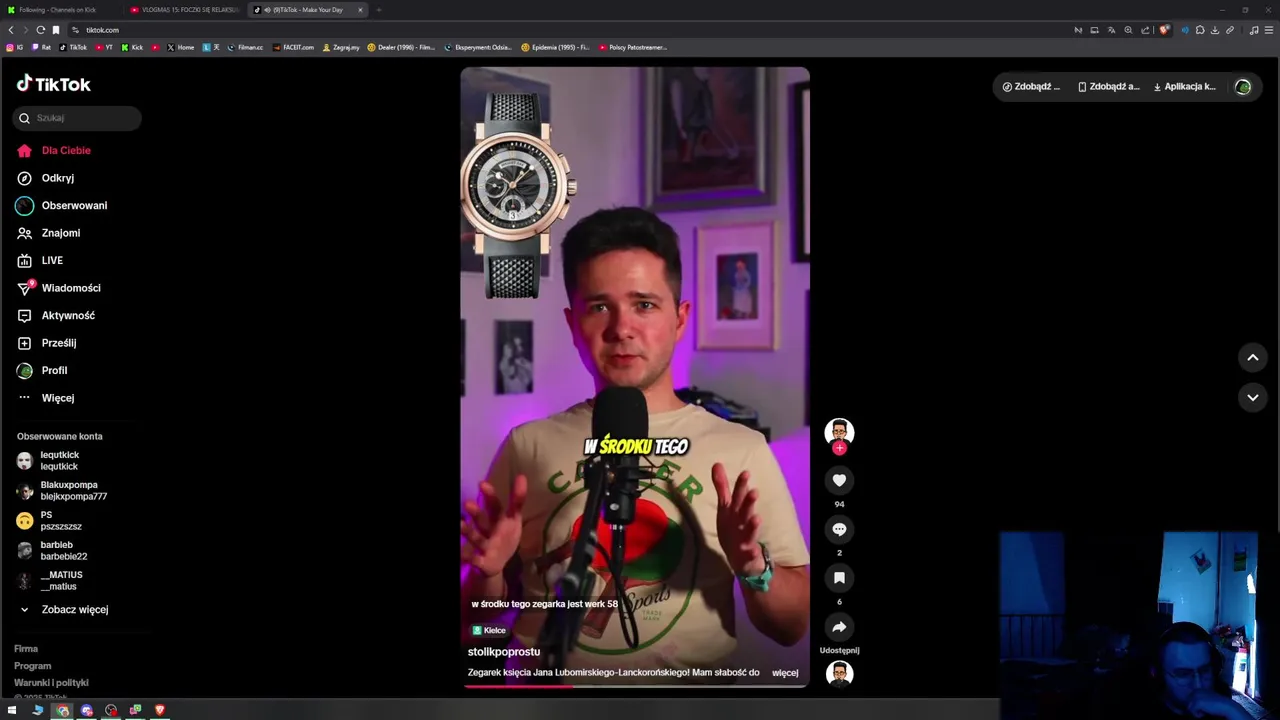Open the sound disc at bottom right of video
Screen dimensions: 1280x720
tap(839, 674)
